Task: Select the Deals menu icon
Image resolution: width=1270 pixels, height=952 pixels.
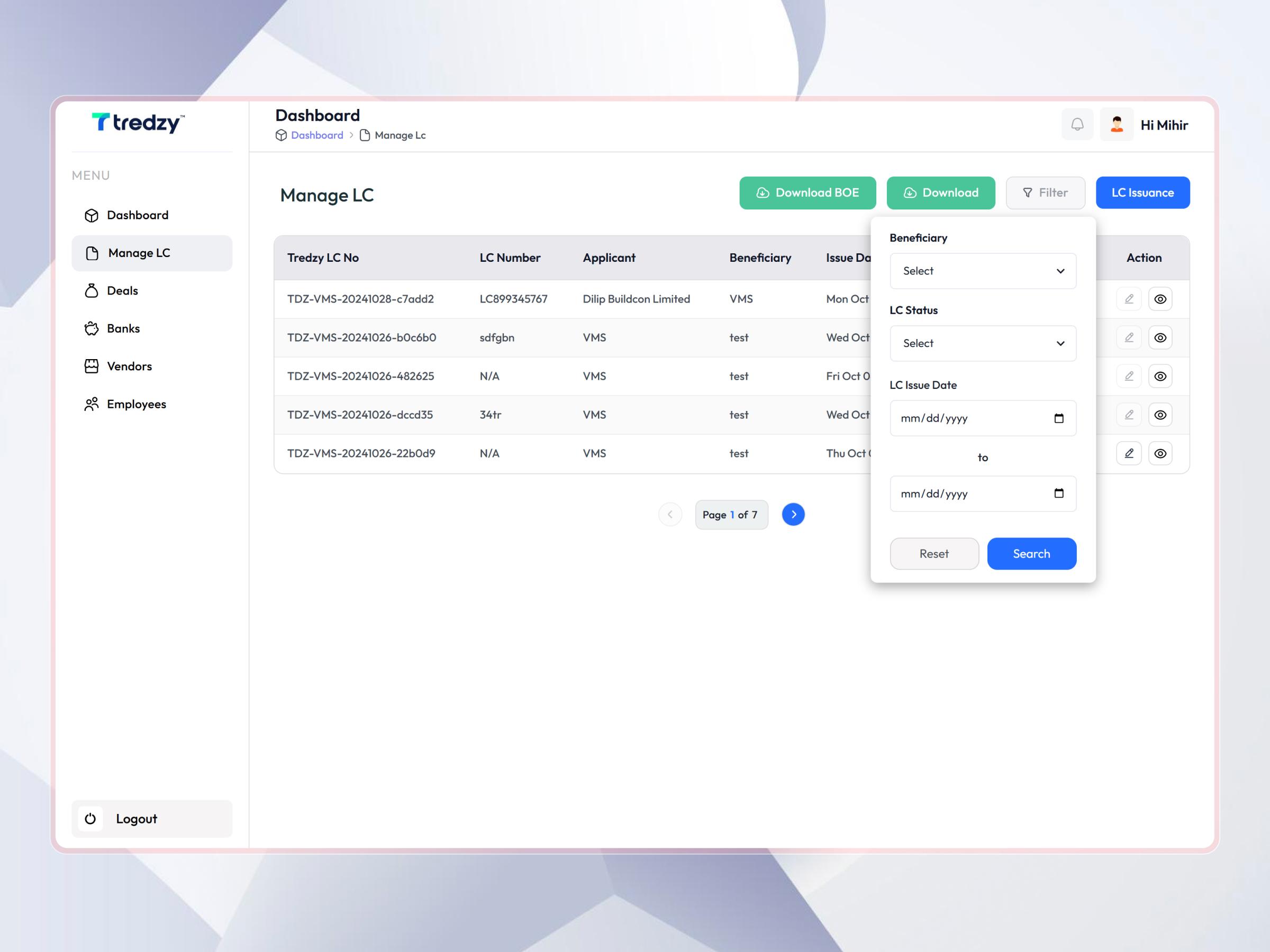Action: [92, 290]
